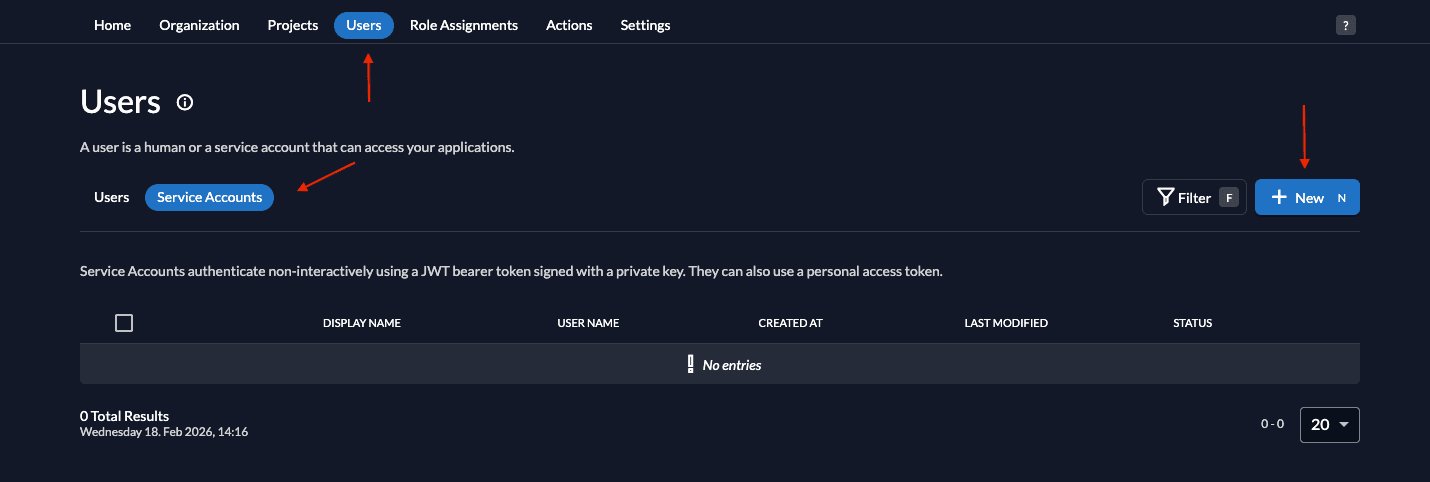The height and width of the screenshot is (482, 1430).
Task: Sort by Last Modified column header
Action: (x=1006, y=323)
